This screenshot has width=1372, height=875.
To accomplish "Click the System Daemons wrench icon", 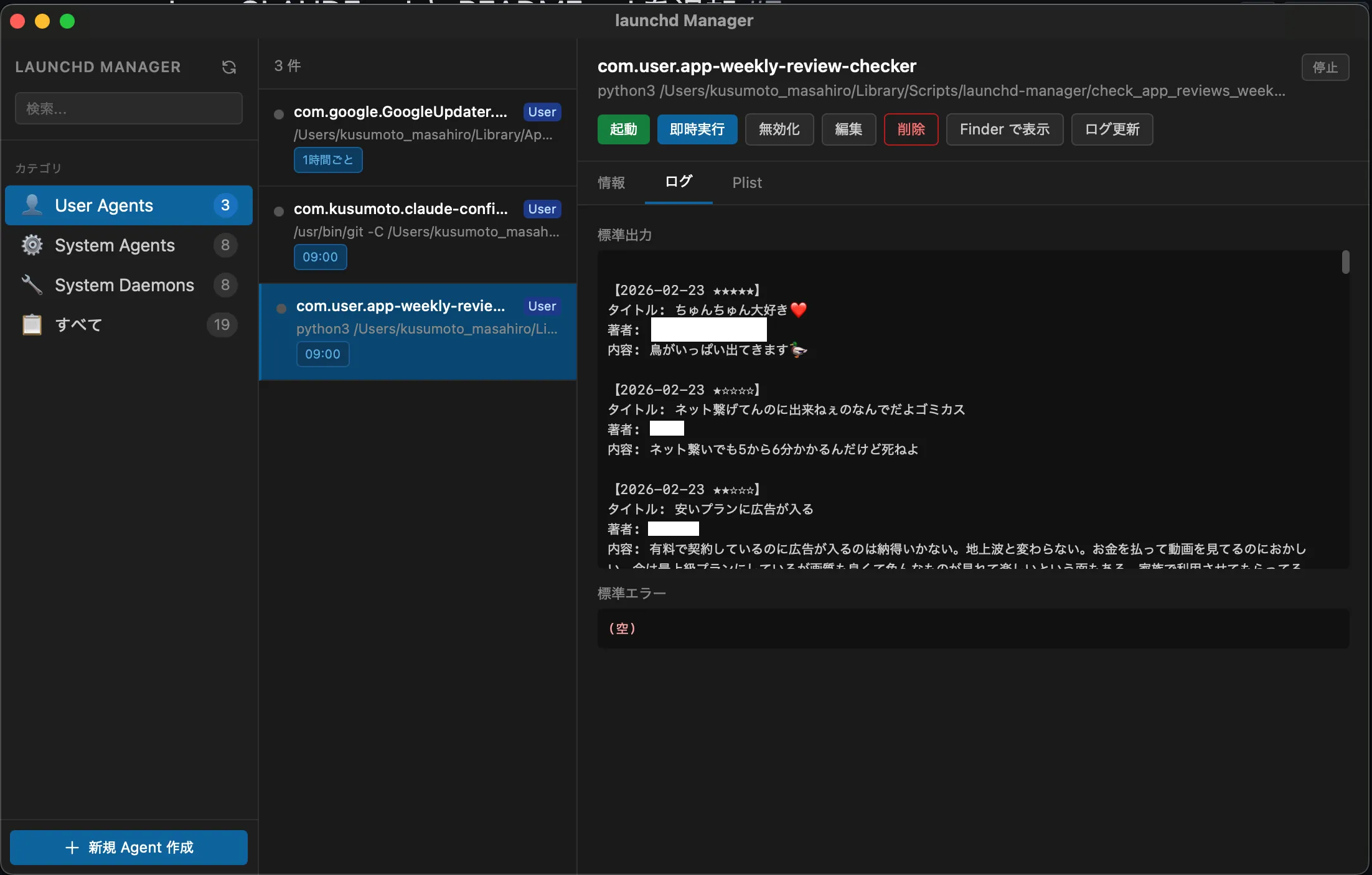I will (x=32, y=285).
